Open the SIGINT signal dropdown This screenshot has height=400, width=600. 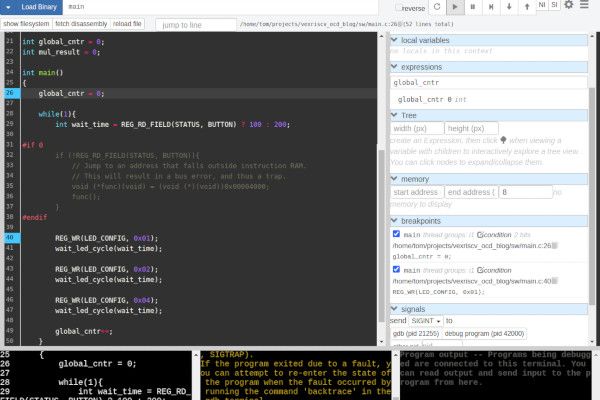pyautogui.click(x=425, y=320)
